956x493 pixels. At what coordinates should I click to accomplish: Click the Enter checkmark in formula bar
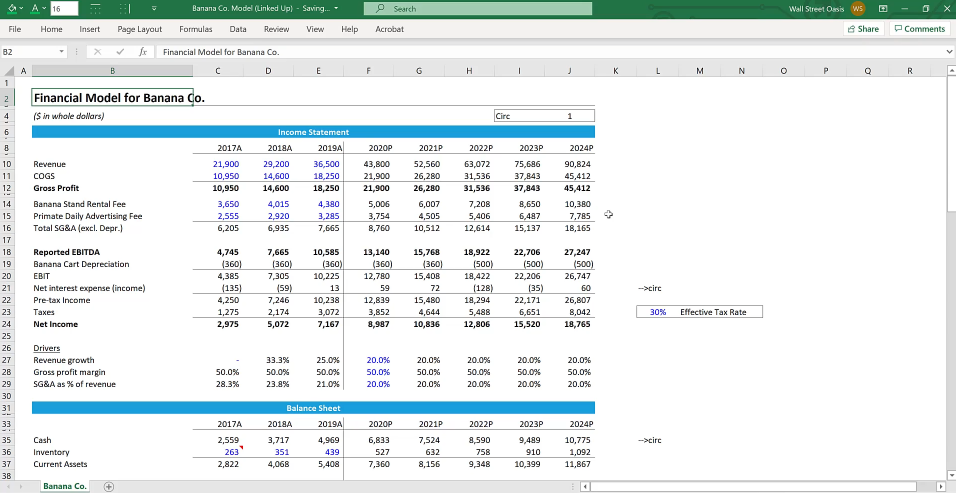coord(120,51)
